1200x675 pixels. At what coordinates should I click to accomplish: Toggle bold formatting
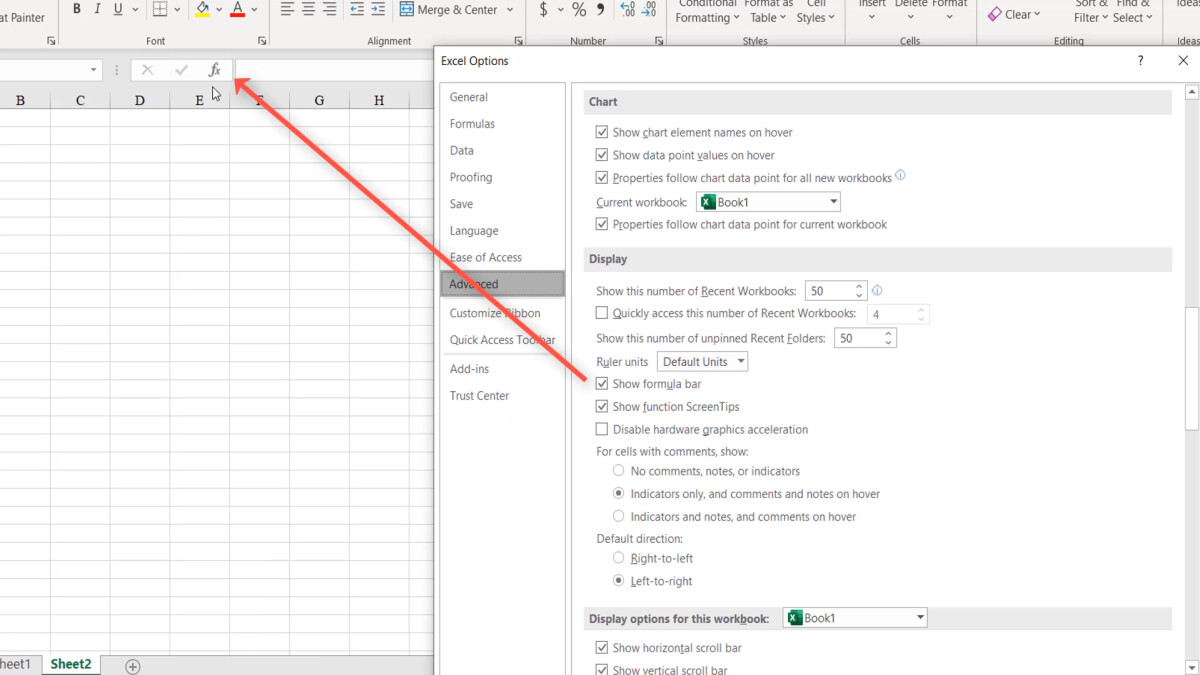click(x=76, y=8)
